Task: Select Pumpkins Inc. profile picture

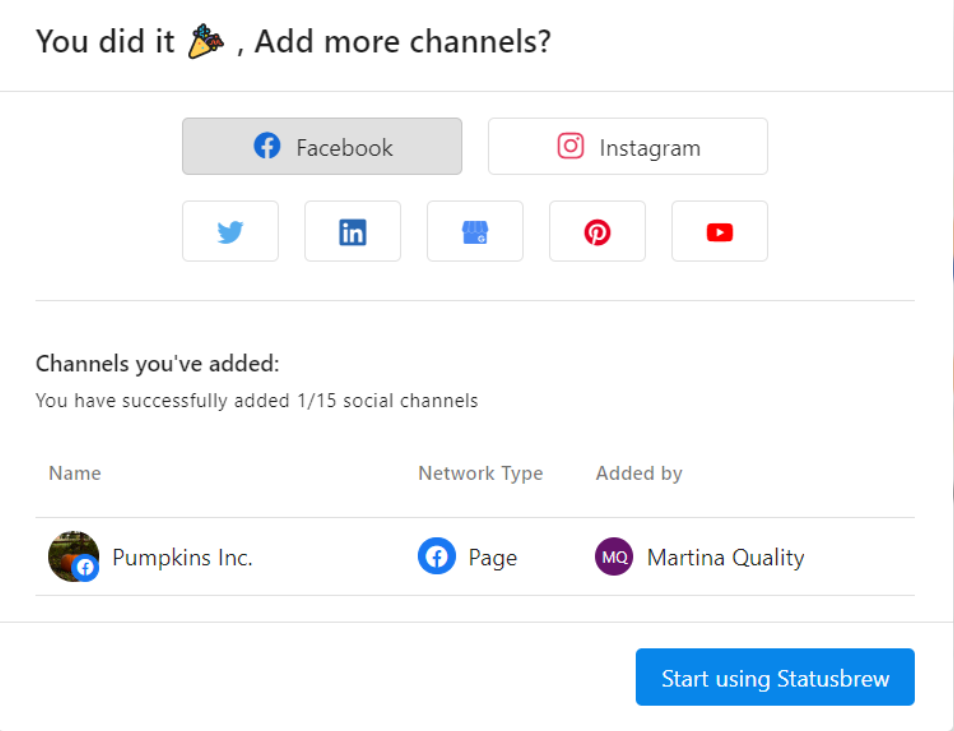Action: (74, 556)
